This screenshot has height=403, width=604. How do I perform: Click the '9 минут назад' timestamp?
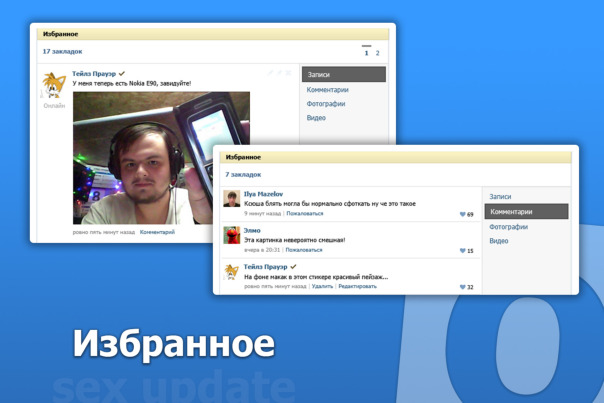262,213
